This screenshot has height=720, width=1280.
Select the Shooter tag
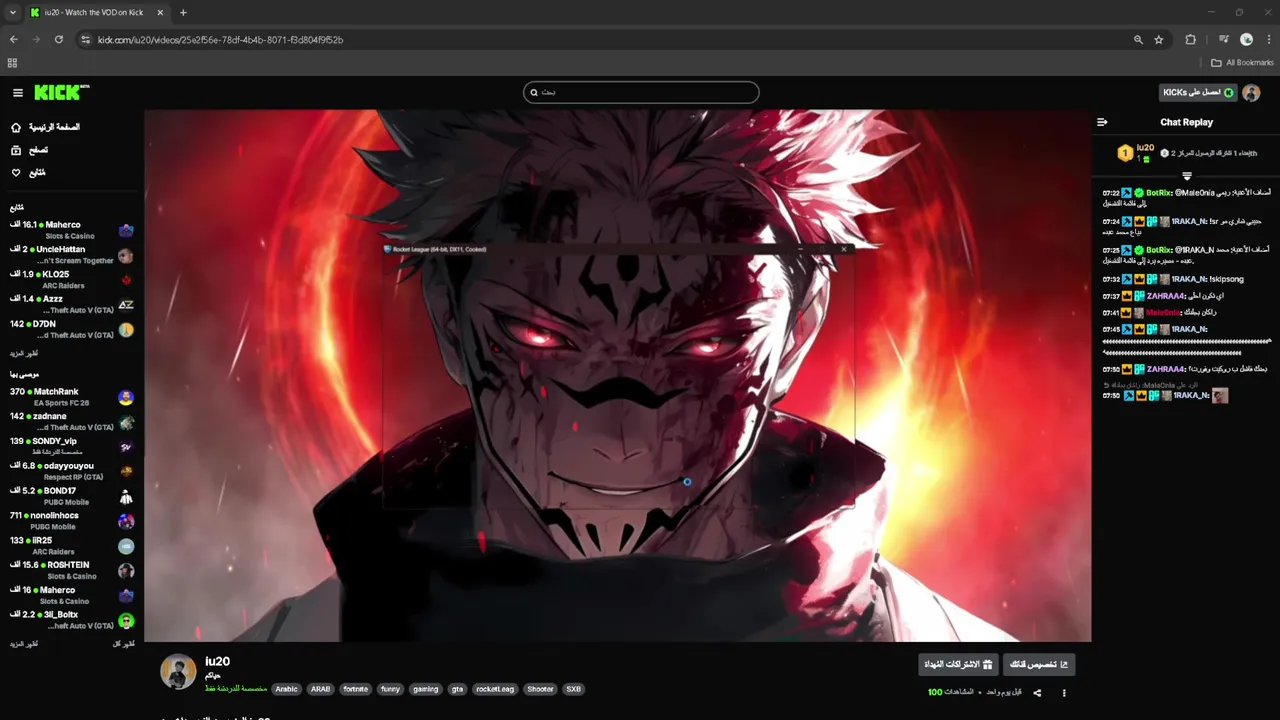click(x=540, y=689)
